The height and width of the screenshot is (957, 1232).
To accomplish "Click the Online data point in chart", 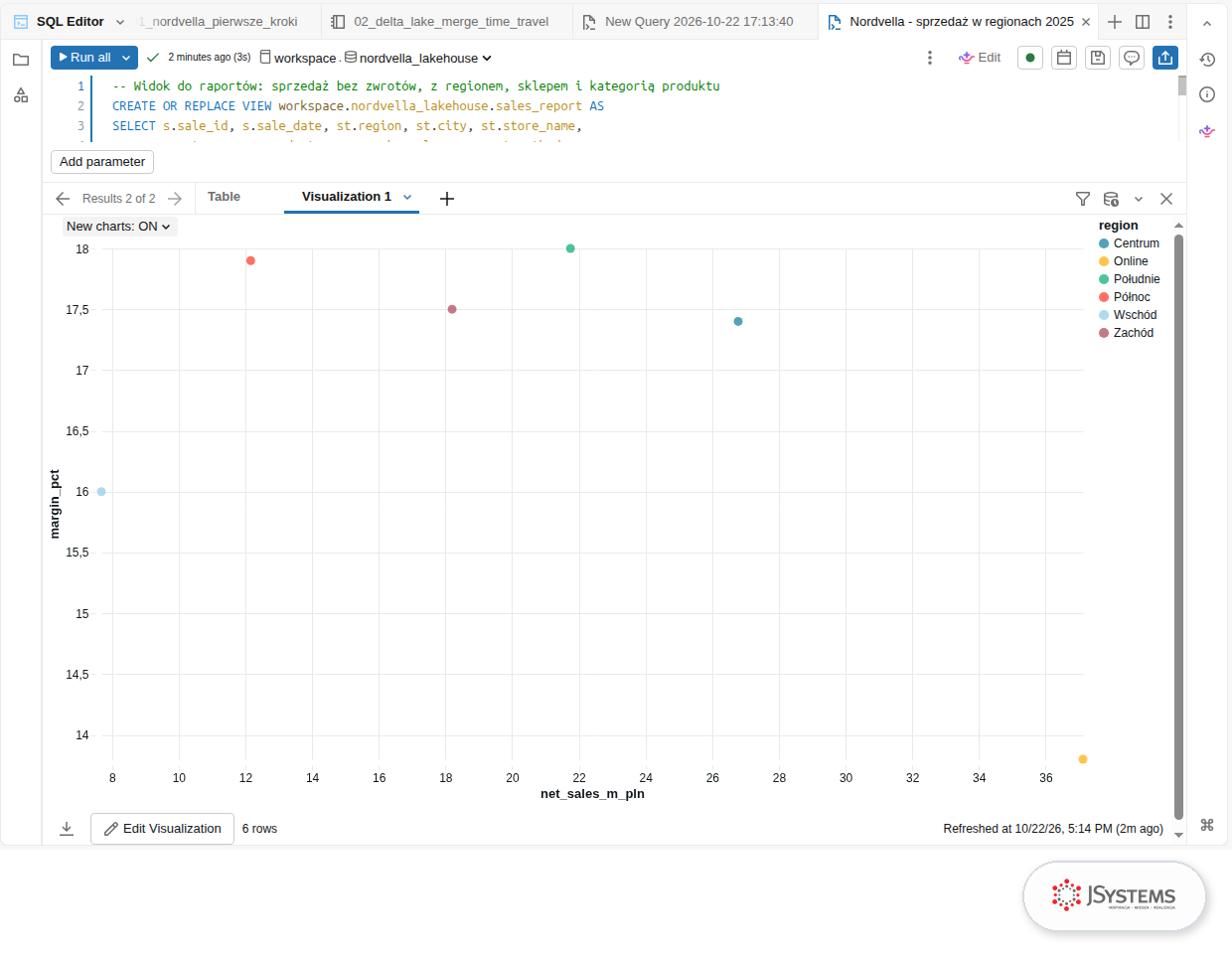I will point(1083,759).
